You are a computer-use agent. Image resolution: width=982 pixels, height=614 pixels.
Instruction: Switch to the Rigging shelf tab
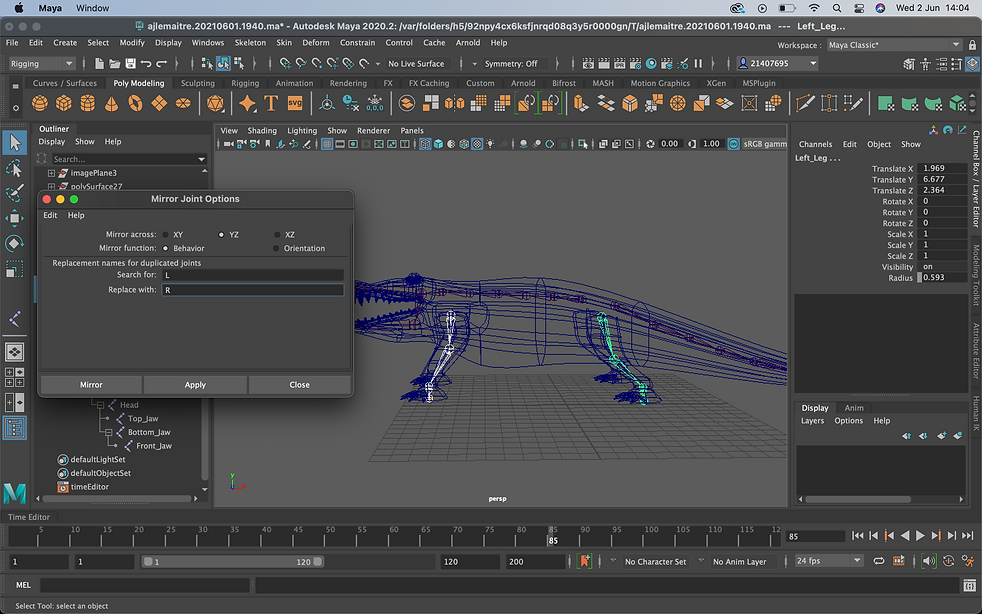click(244, 83)
